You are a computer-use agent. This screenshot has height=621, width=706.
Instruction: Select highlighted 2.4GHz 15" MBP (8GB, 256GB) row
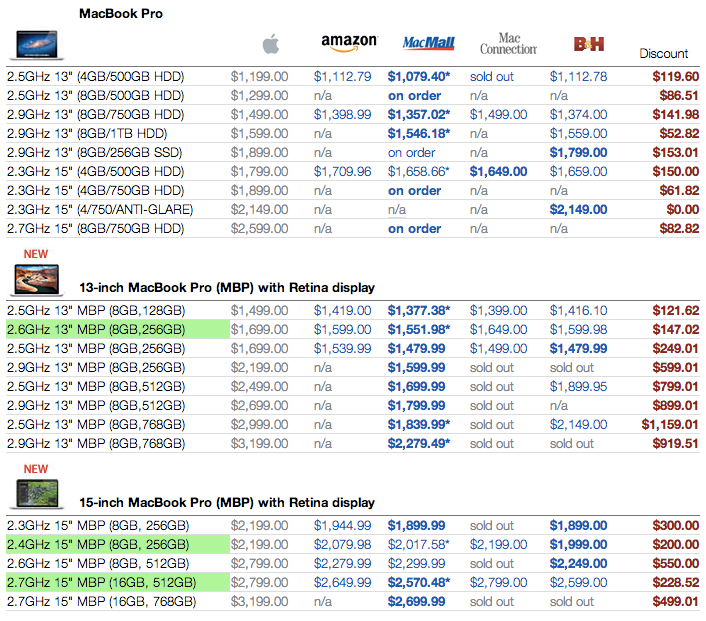coord(118,544)
